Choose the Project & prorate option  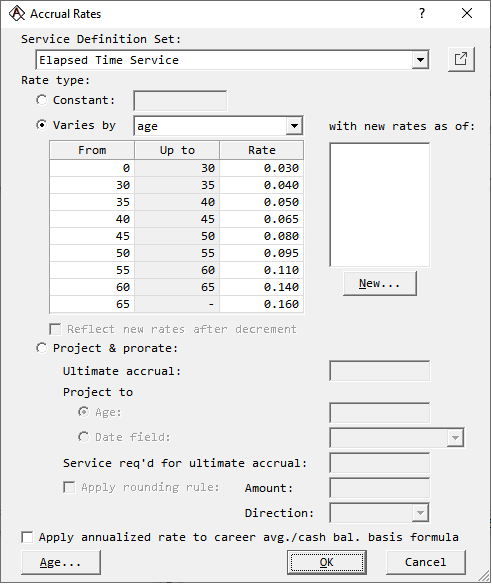click(42, 348)
